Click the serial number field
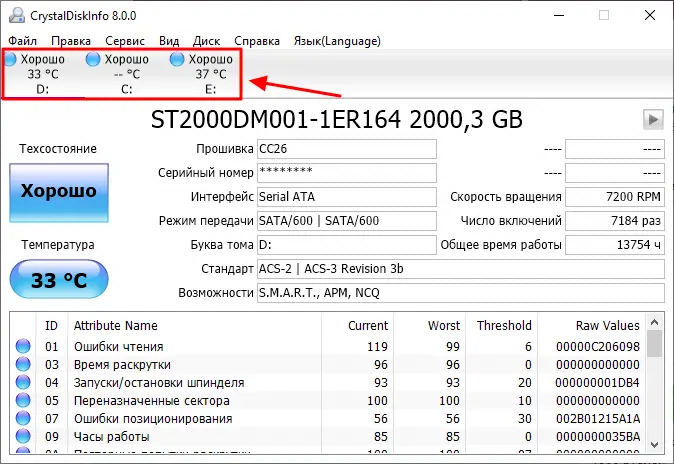Viewport: 674px width, 464px height. tap(346, 172)
